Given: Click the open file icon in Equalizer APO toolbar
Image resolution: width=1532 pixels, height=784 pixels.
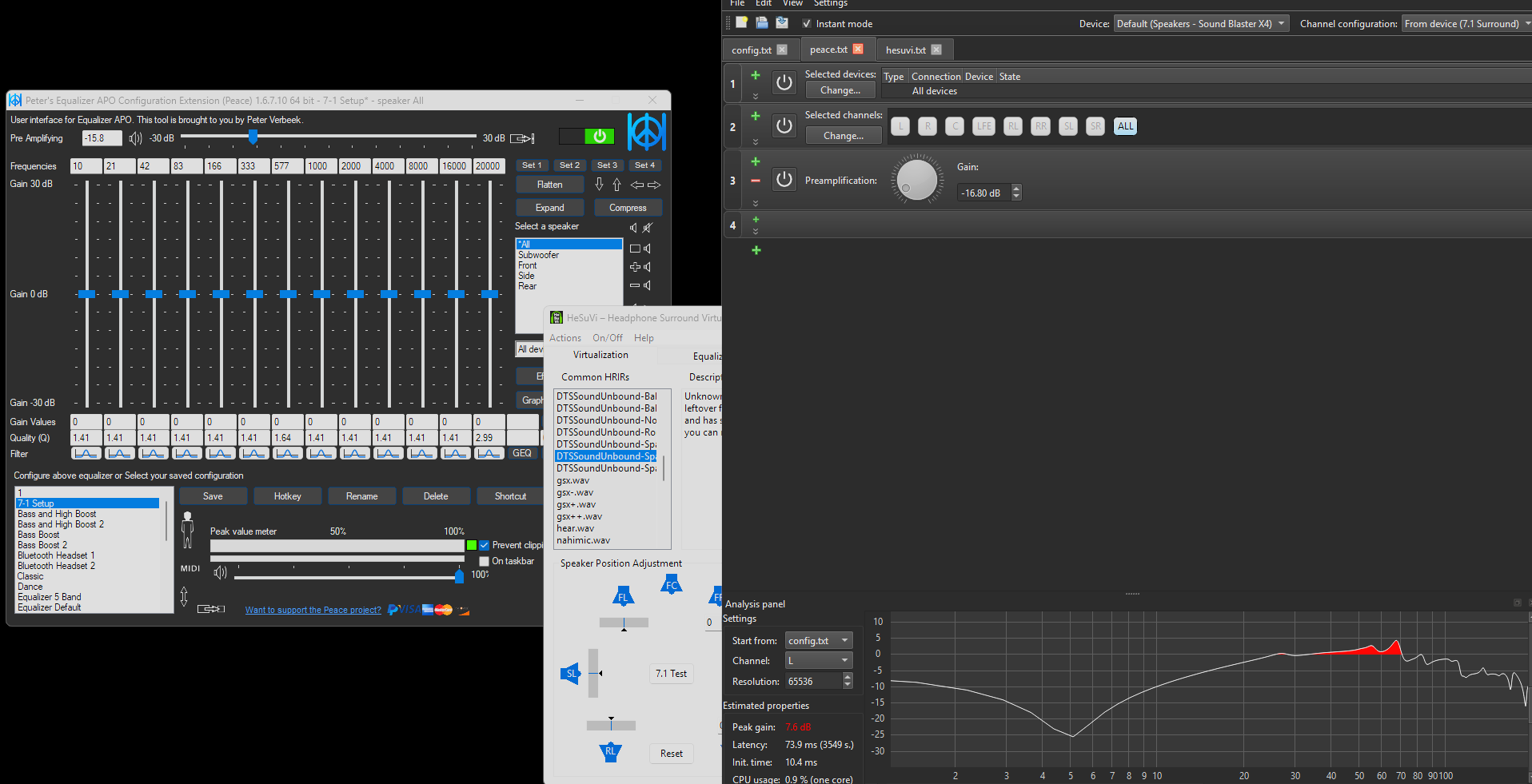Looking at the screenshot, I should [x=762, y=22].
